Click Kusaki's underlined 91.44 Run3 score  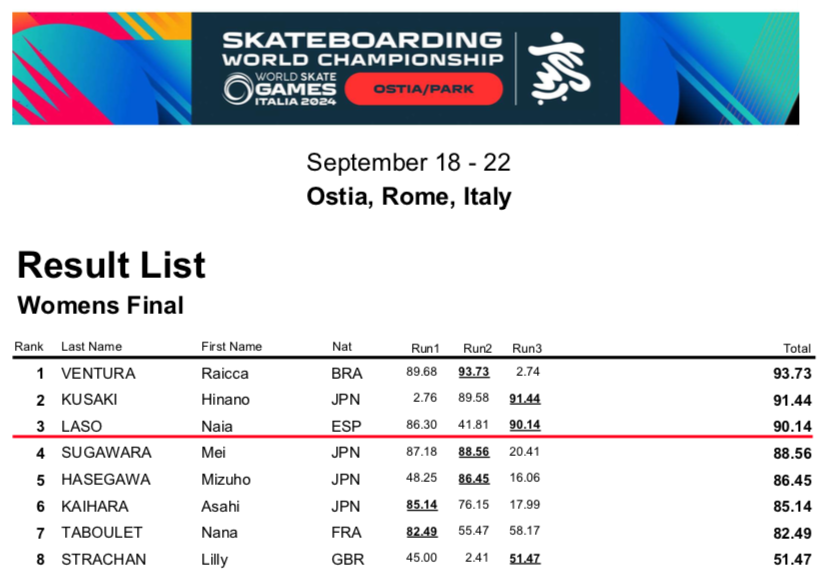[525, 399]
